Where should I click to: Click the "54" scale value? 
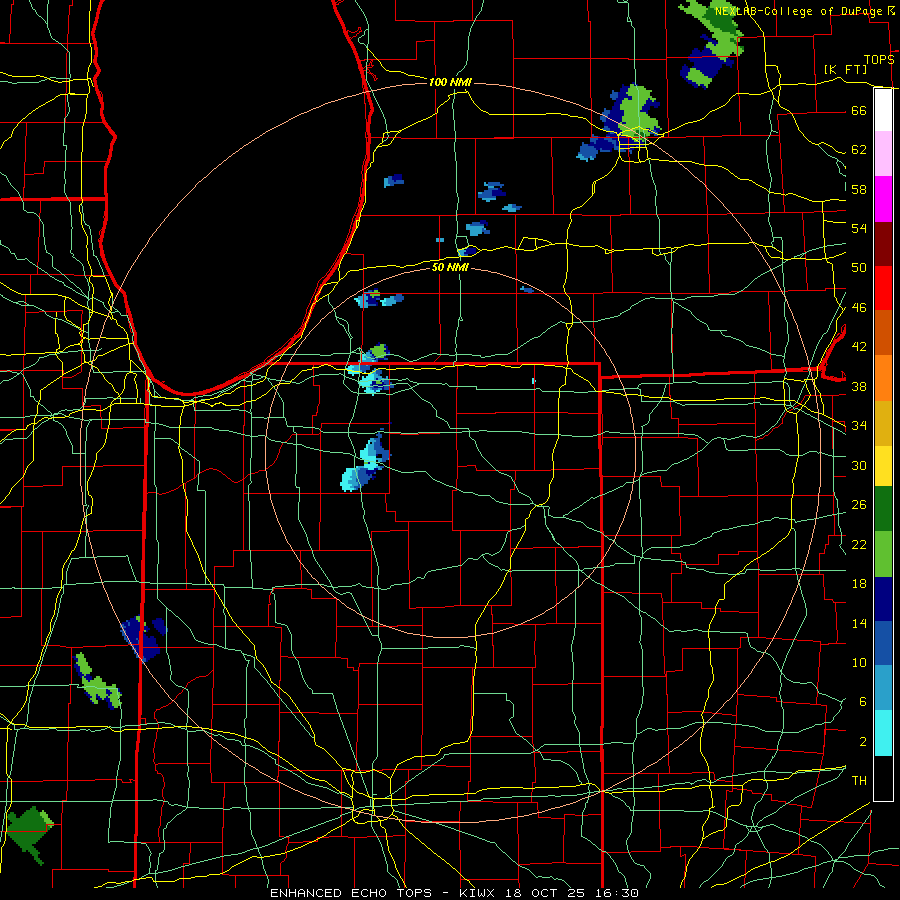pyautogui.click(x=859, y=228)
